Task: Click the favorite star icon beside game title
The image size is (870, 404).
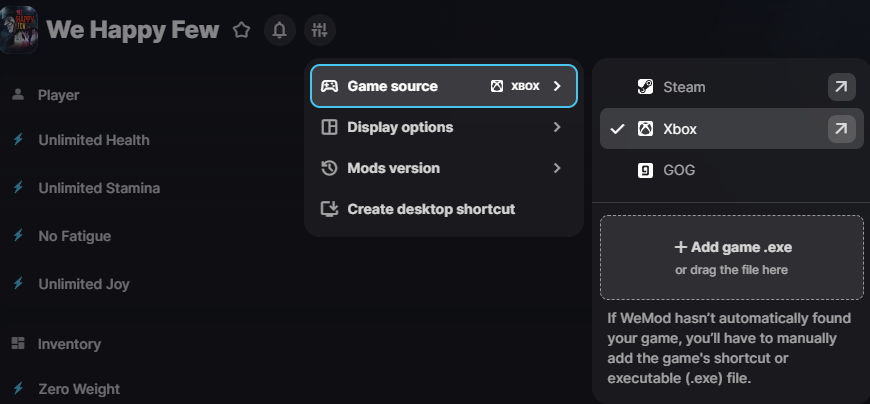Action: (241, 30)
